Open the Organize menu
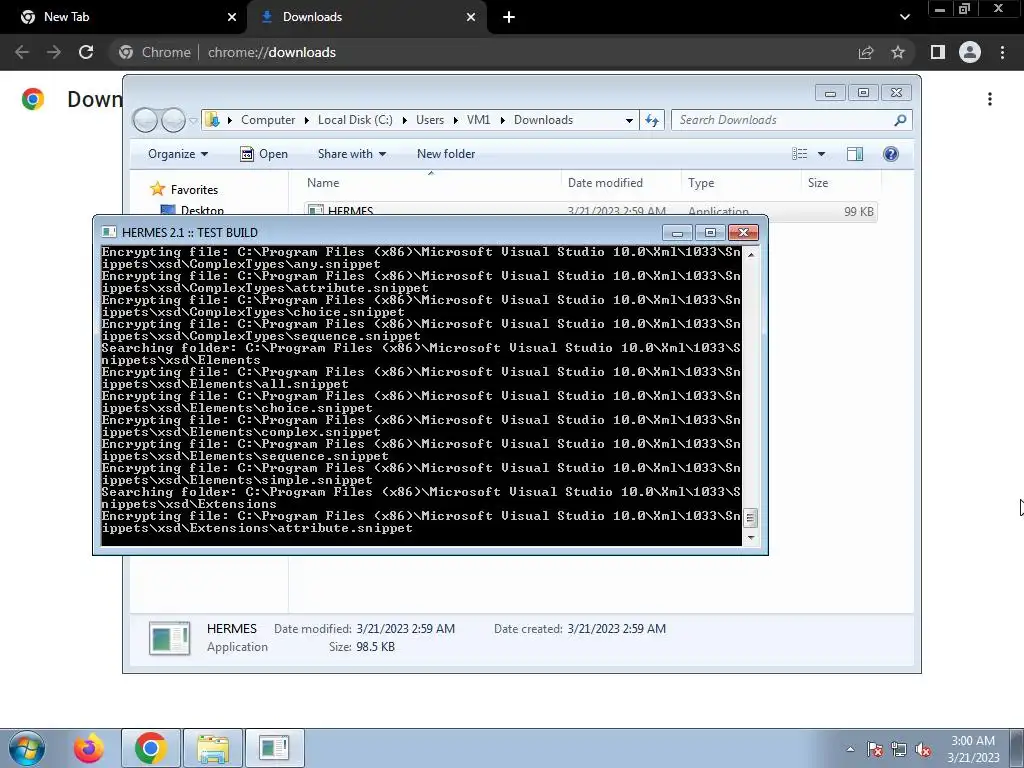The height and width of the screenshot is (768, 1024). pos(178,153)
